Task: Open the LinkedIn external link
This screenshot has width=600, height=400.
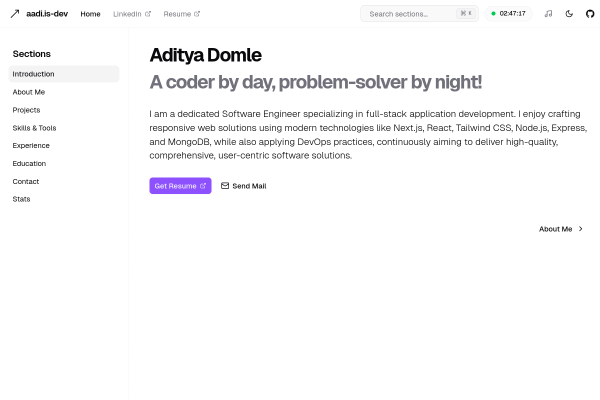Action: (132, 14)
